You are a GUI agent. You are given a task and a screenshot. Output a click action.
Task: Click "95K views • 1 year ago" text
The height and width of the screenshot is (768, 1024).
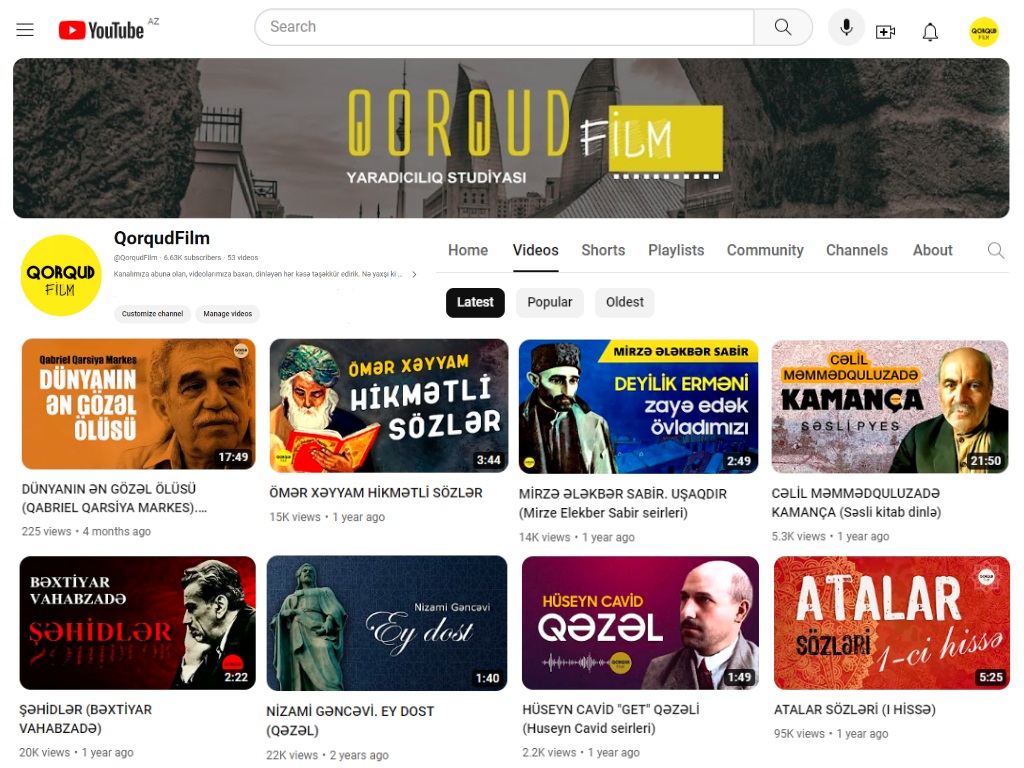pos(831,733)
